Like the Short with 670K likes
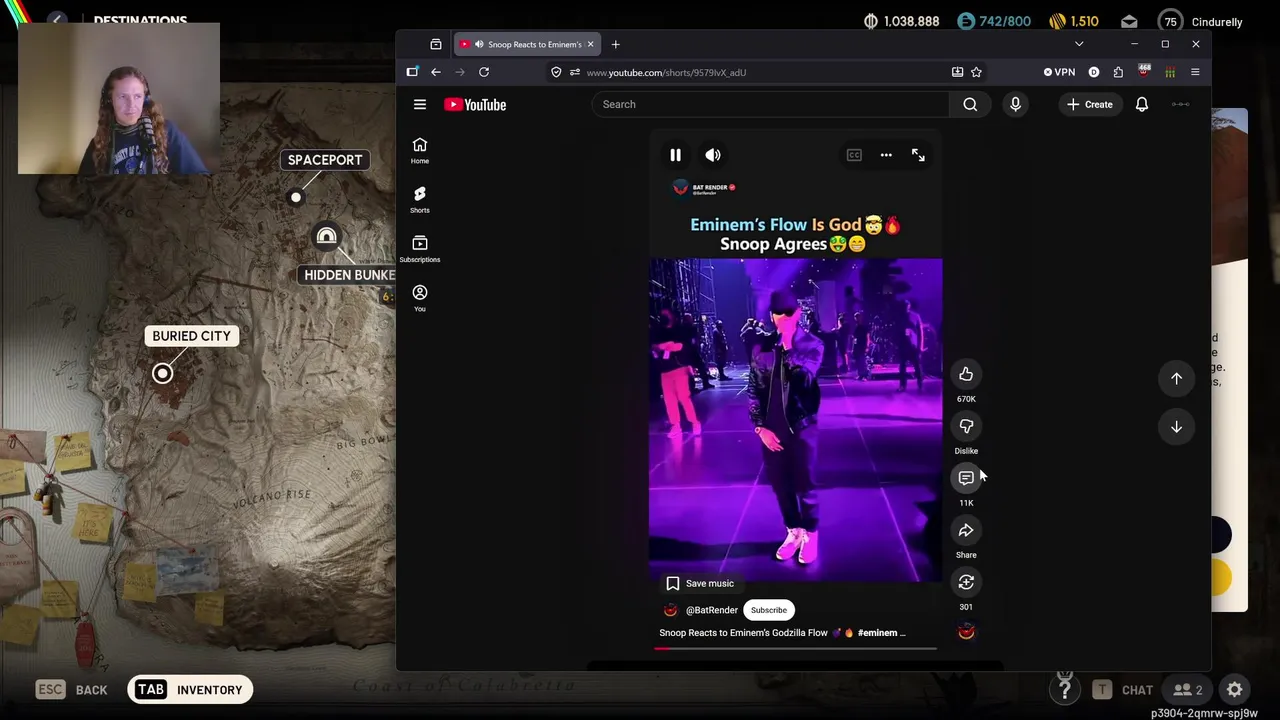The image size is (1280, 720). (x=966, y=374)
